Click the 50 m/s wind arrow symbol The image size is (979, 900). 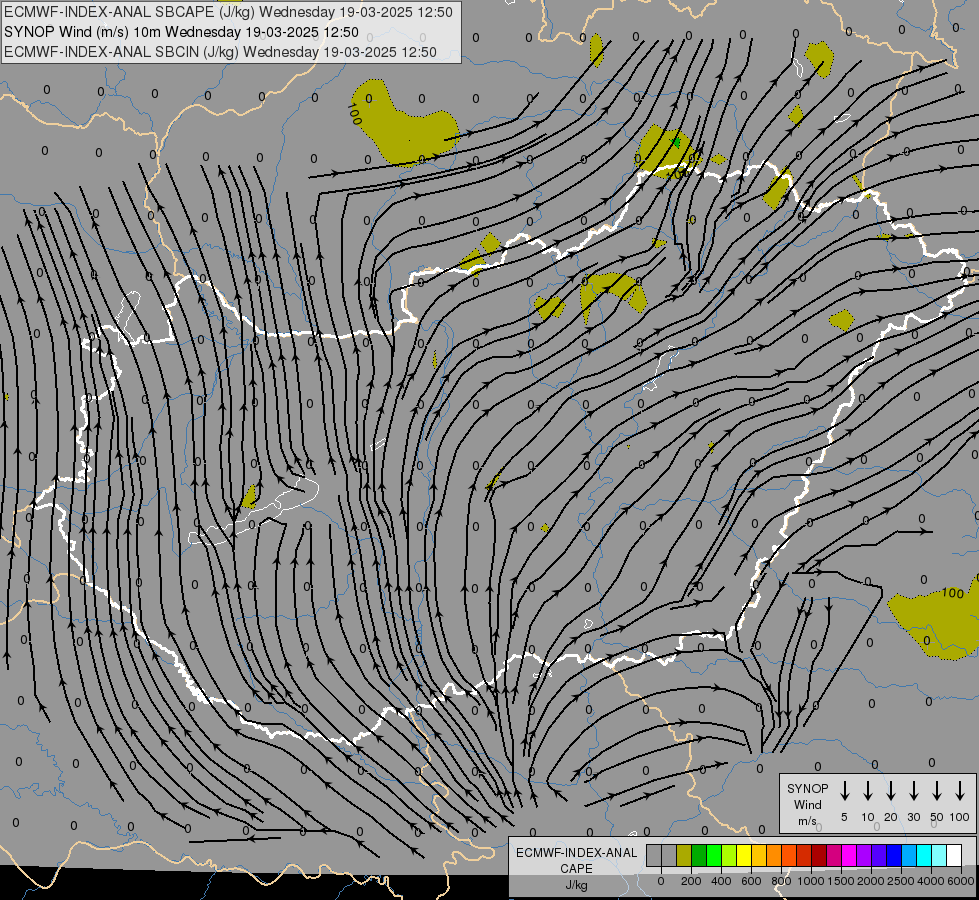pos(937,791)
